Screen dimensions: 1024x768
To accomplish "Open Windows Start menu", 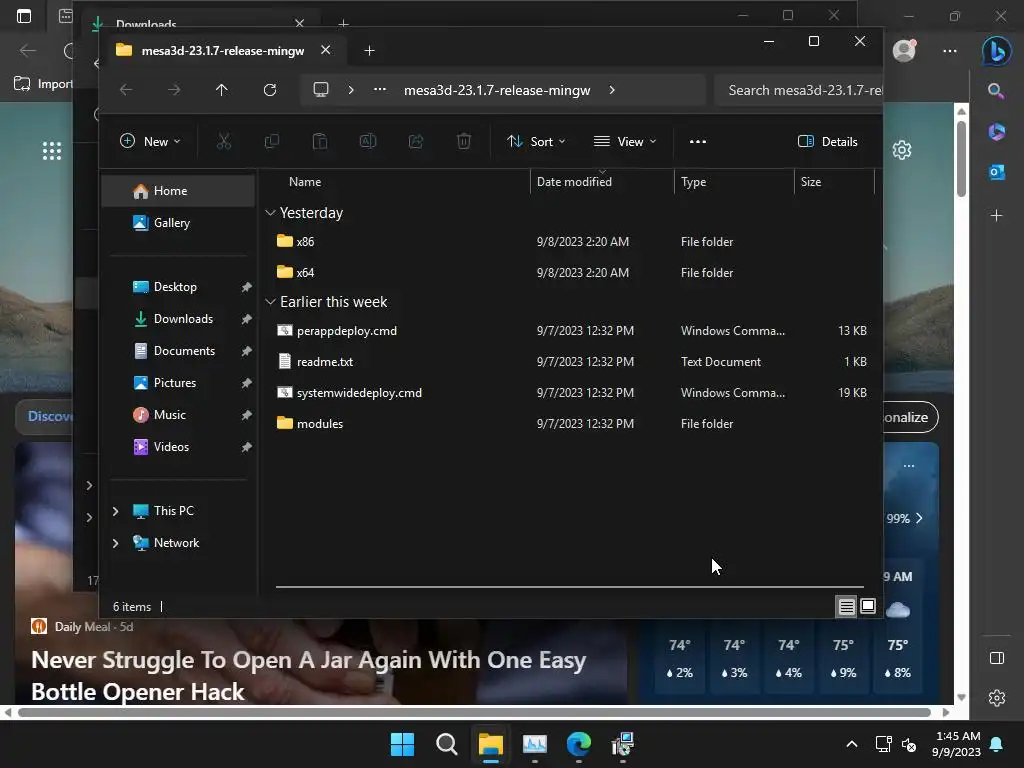I will (402, 744).
